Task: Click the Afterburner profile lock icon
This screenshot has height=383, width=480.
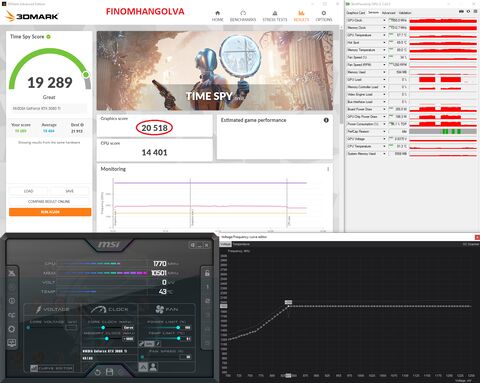Action: click(x=207, y=273)
